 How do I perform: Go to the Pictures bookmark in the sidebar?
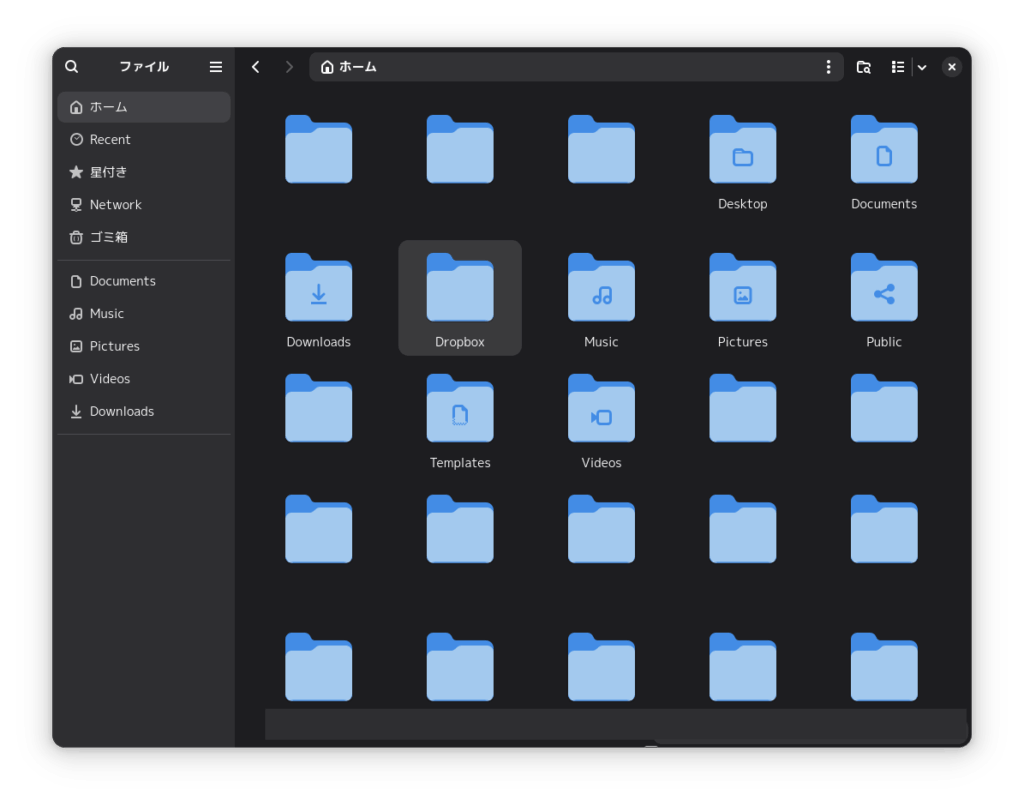(144, 347)
